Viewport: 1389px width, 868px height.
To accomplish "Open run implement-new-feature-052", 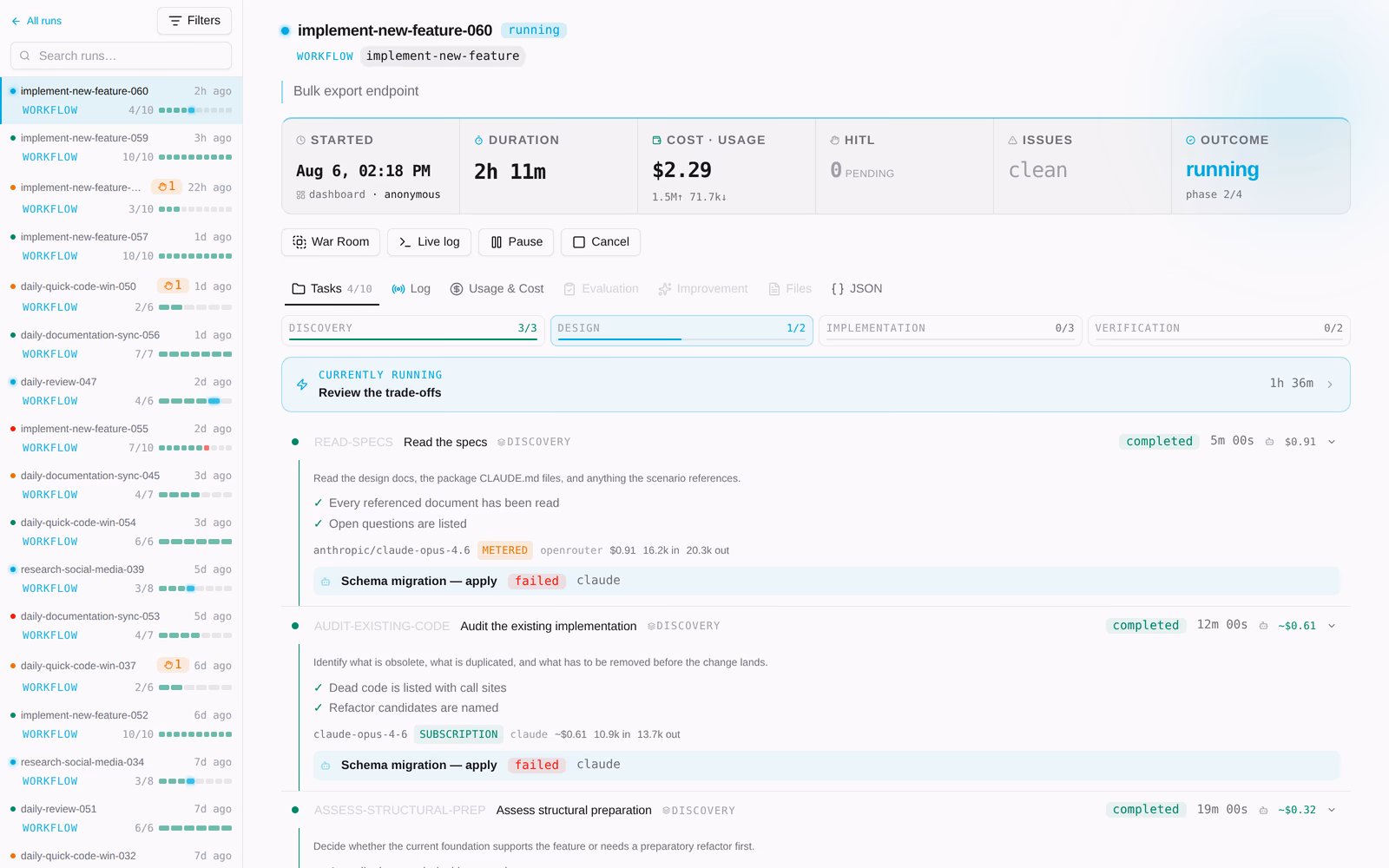I will (121, 725).
